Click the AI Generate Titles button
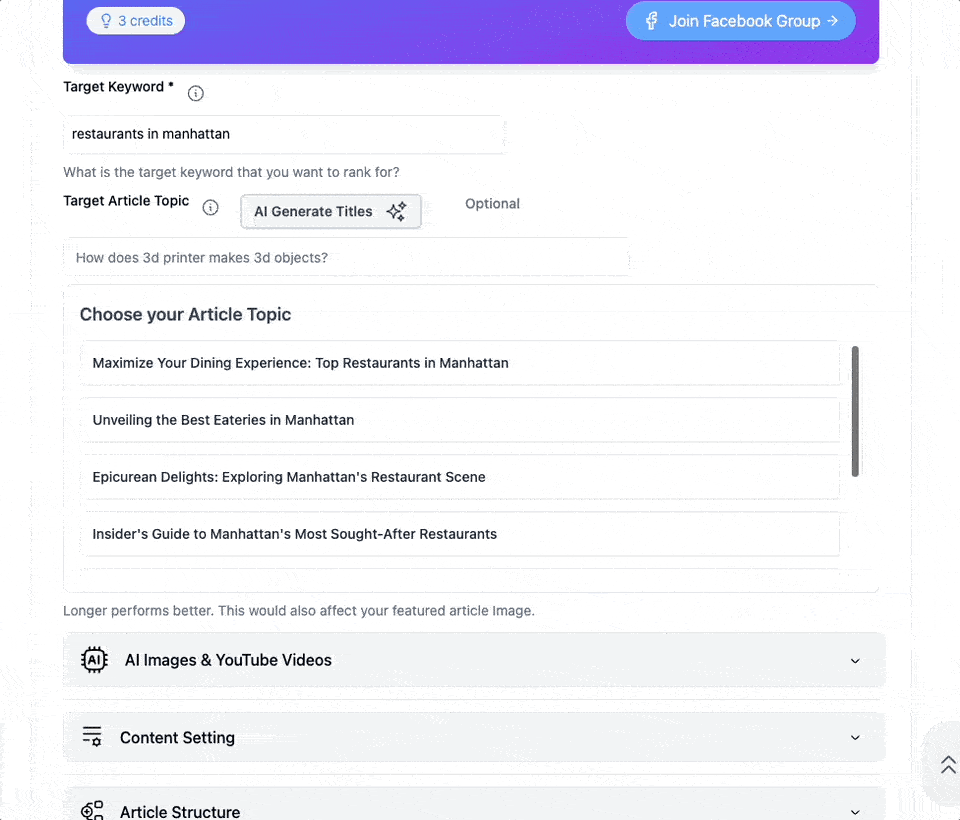The height and width of the screenshot is (820, 960). [330, 211]
